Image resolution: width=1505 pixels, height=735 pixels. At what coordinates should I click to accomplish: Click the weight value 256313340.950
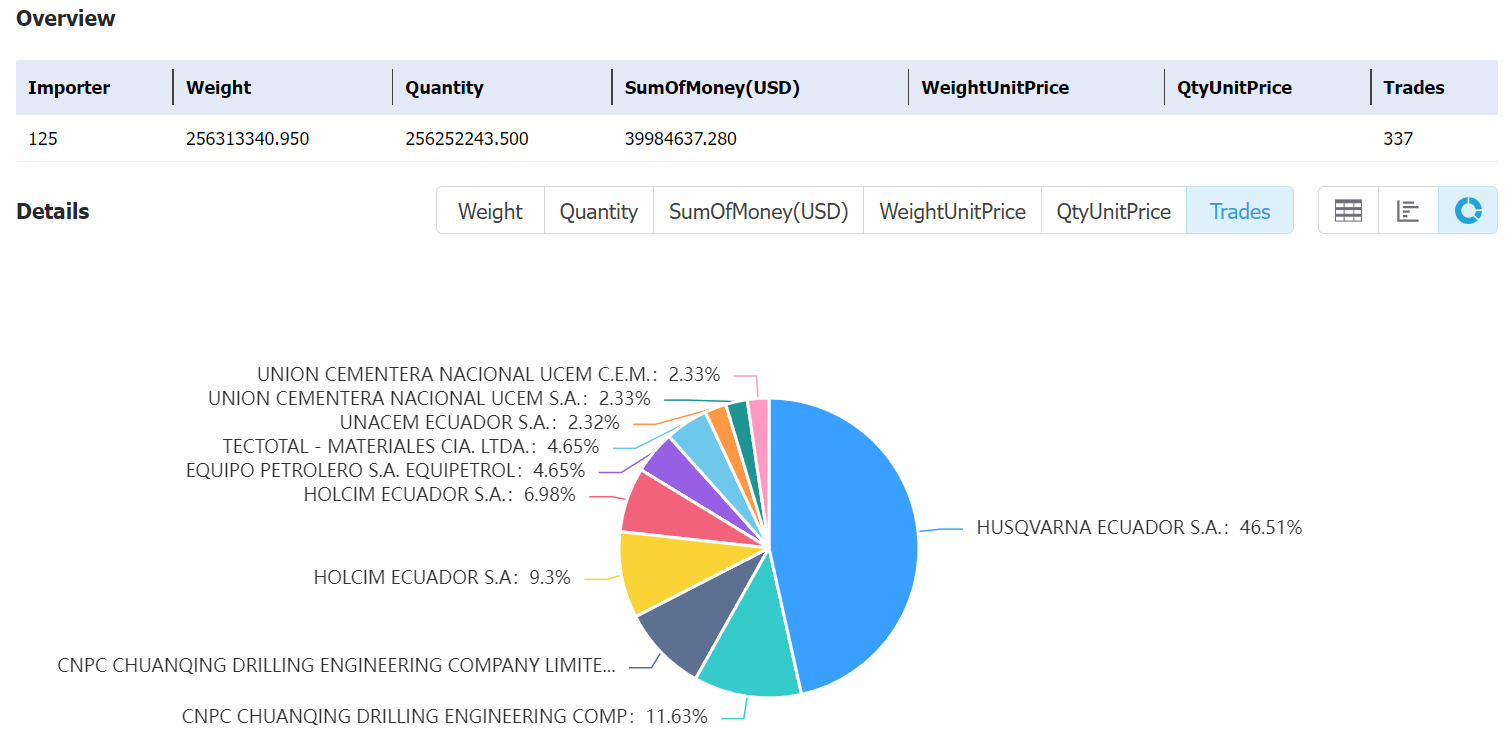coord(248,139)
